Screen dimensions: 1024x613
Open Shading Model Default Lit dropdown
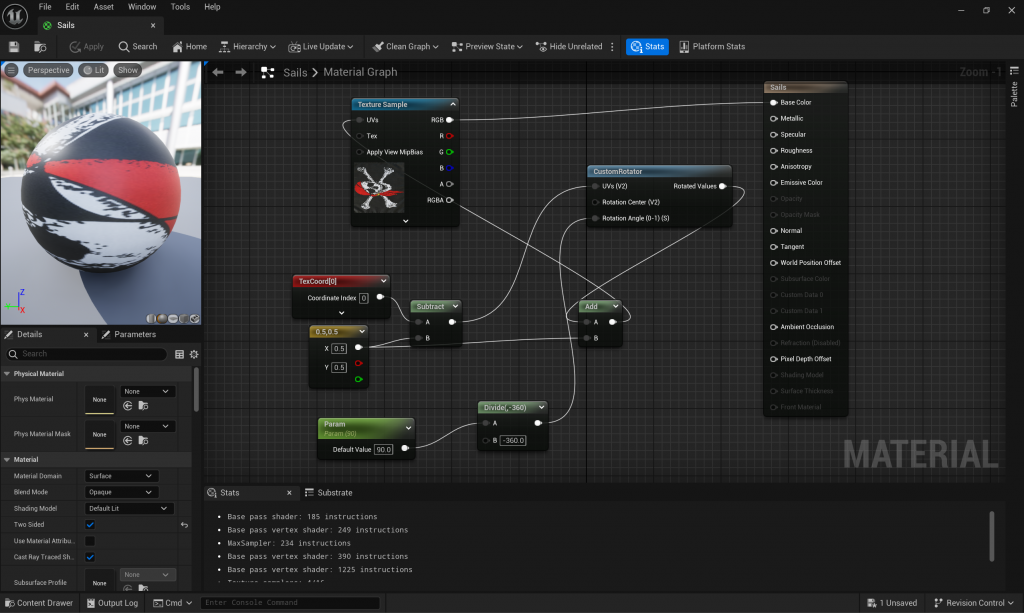(129, 509)
